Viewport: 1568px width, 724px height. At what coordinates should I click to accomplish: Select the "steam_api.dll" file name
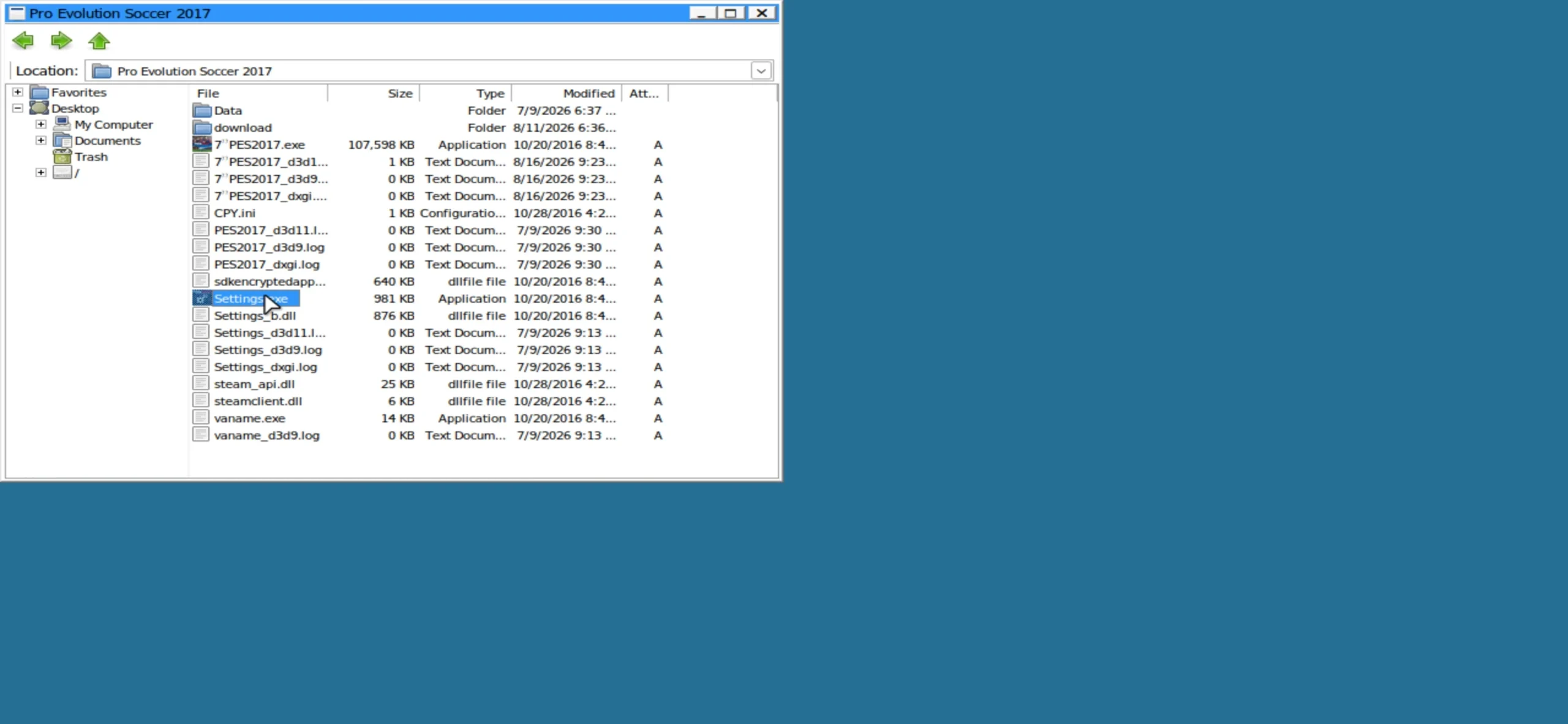[254, 384]
